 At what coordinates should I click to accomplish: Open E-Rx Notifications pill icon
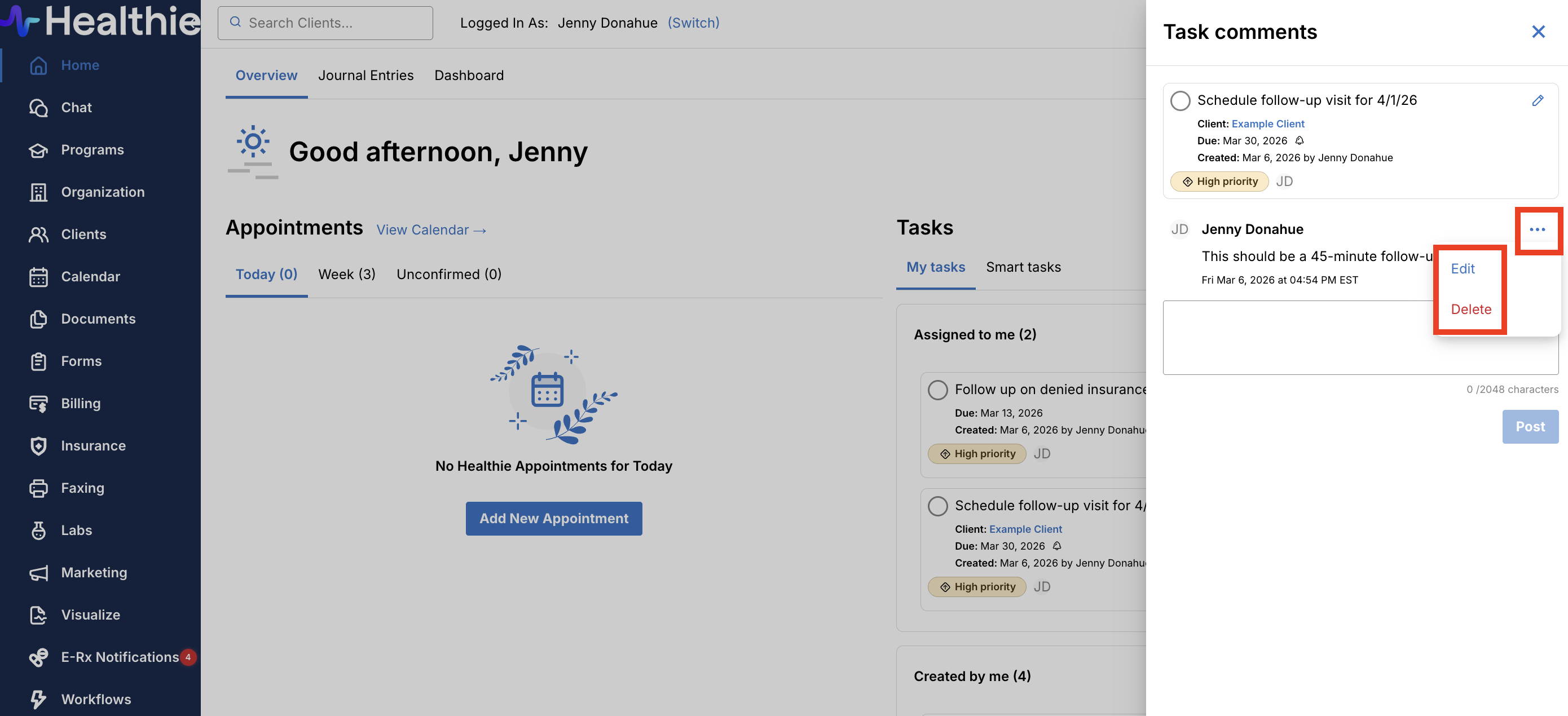pos(38,657)
